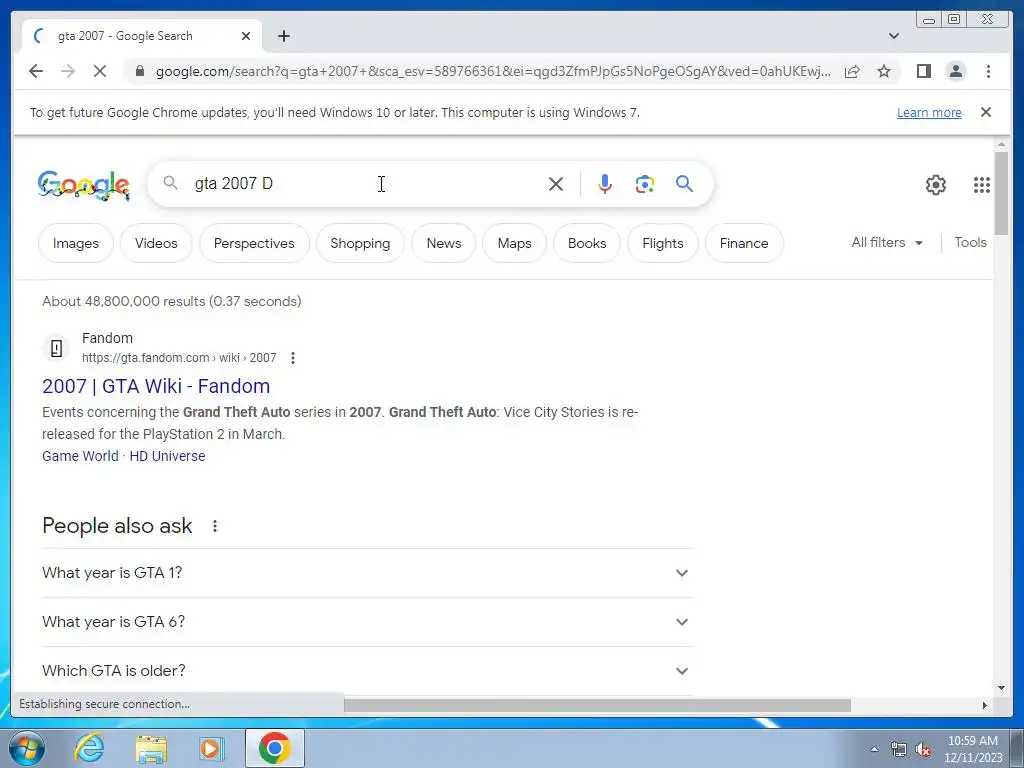Open Windows Media Player from taskbar

coord(211,748)
